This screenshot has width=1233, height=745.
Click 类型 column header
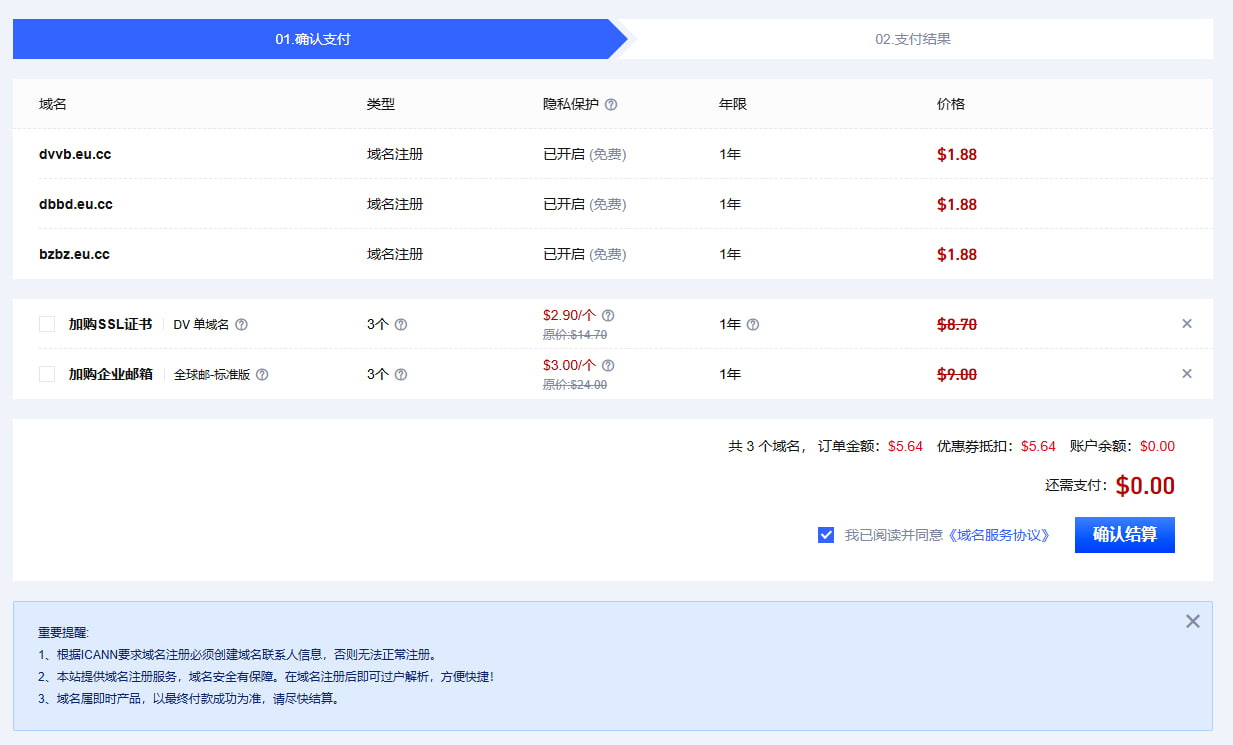point(381,104)
